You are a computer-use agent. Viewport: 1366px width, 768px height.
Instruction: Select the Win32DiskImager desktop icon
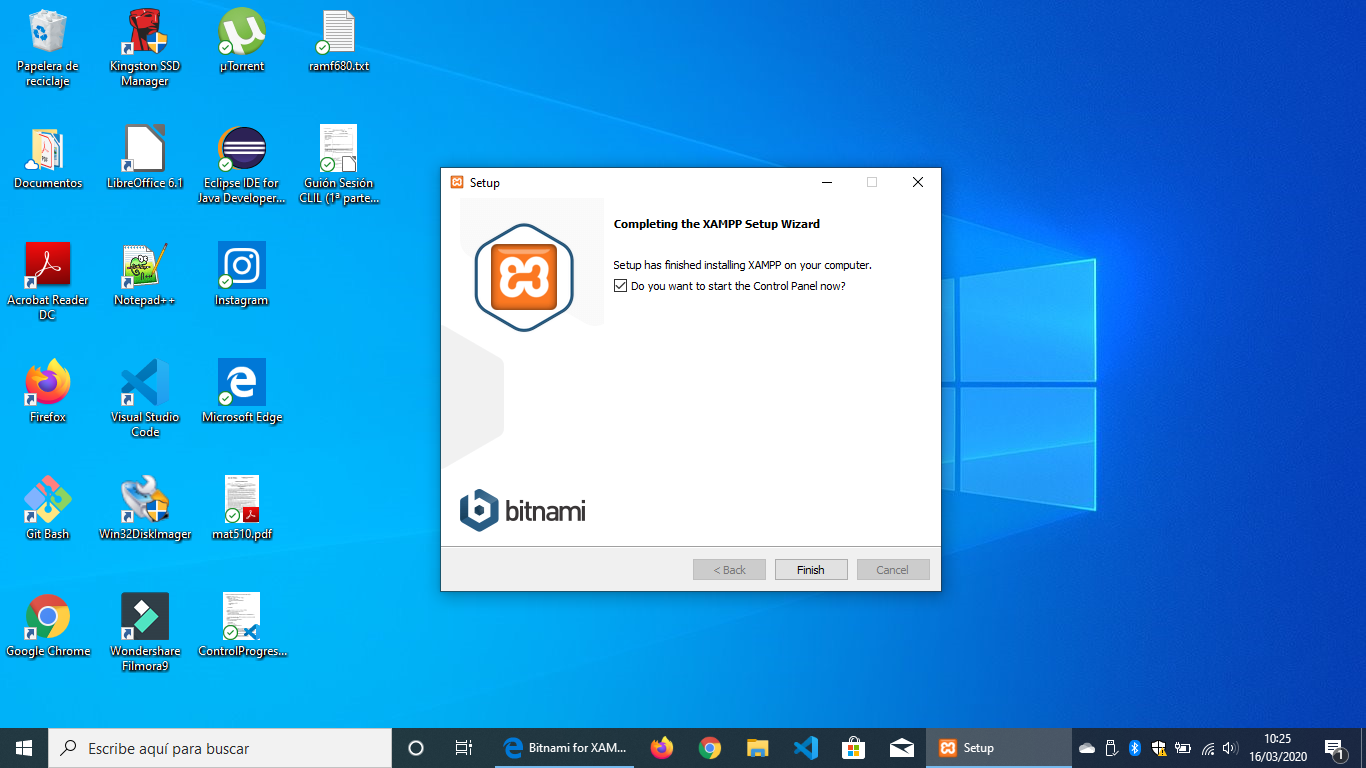tap(145, 509)
